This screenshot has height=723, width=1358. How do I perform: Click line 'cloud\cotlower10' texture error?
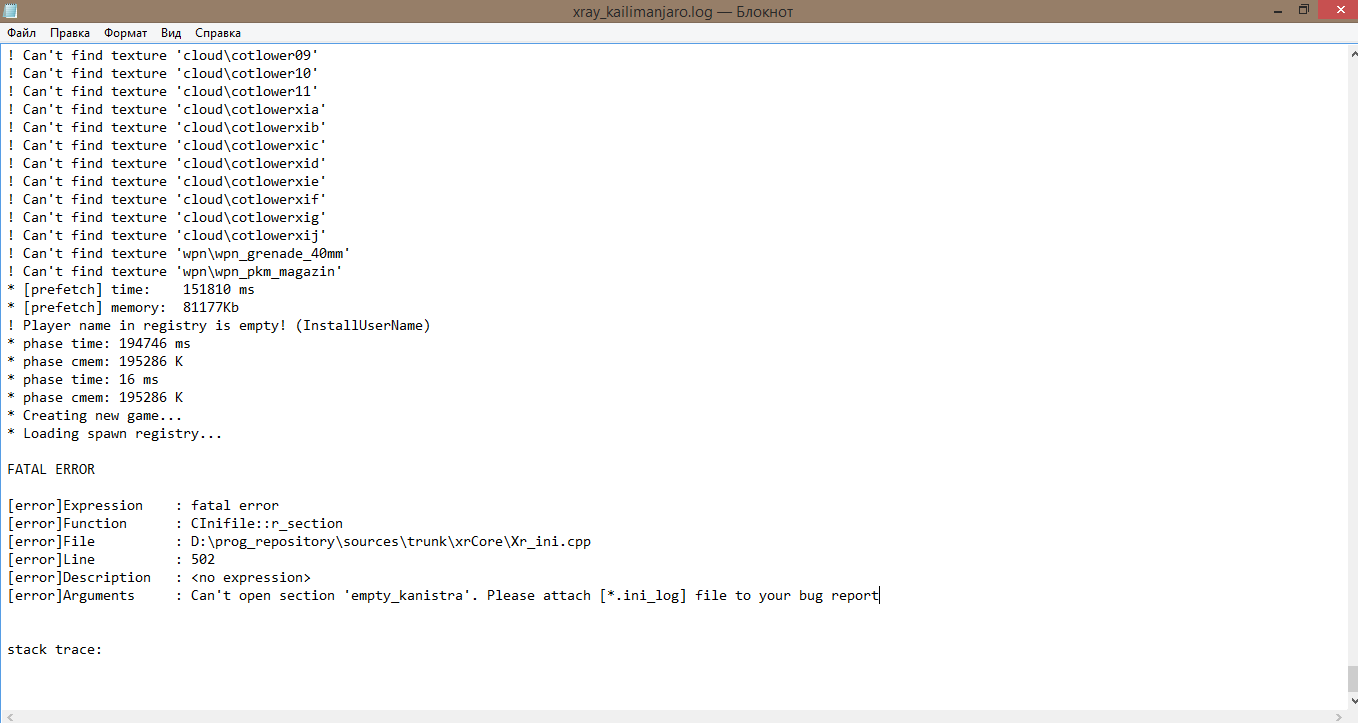click(x=163, y=73)
